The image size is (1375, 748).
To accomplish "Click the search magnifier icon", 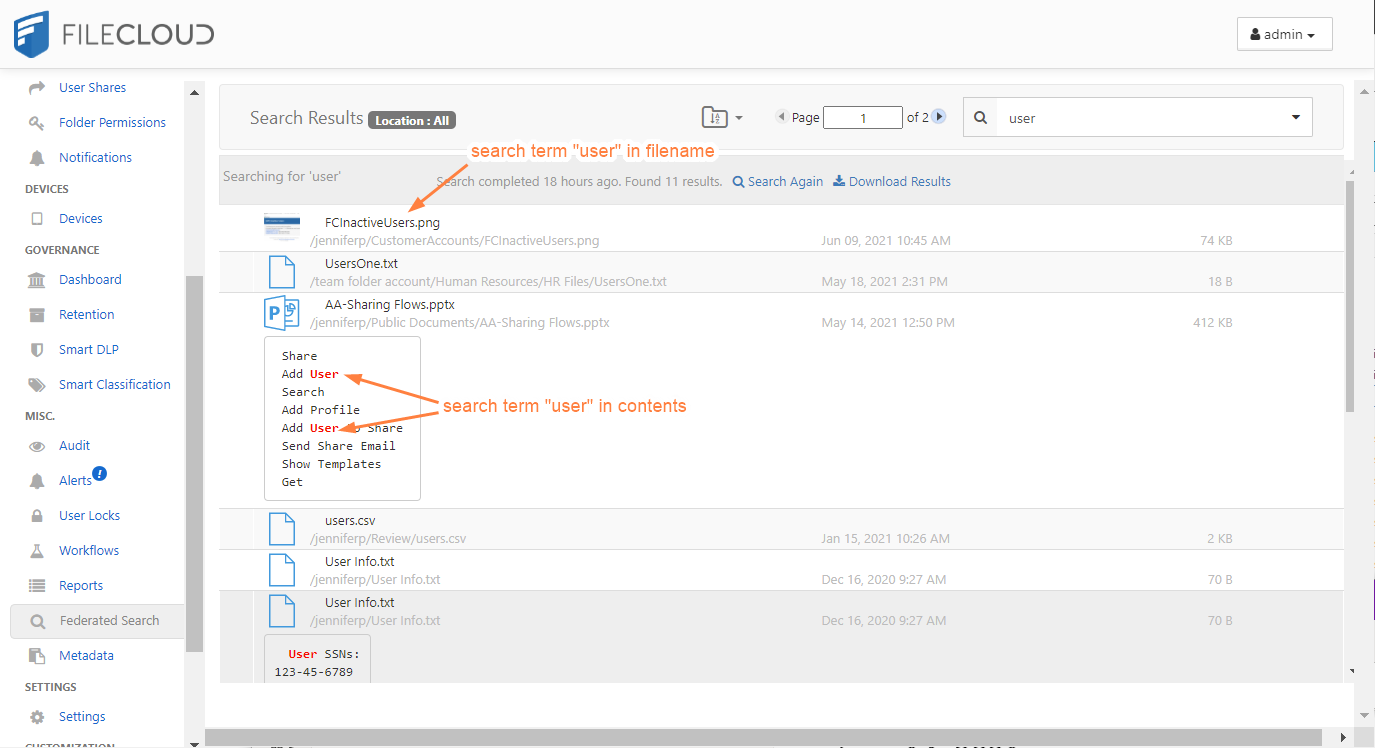I will [980, 118].
